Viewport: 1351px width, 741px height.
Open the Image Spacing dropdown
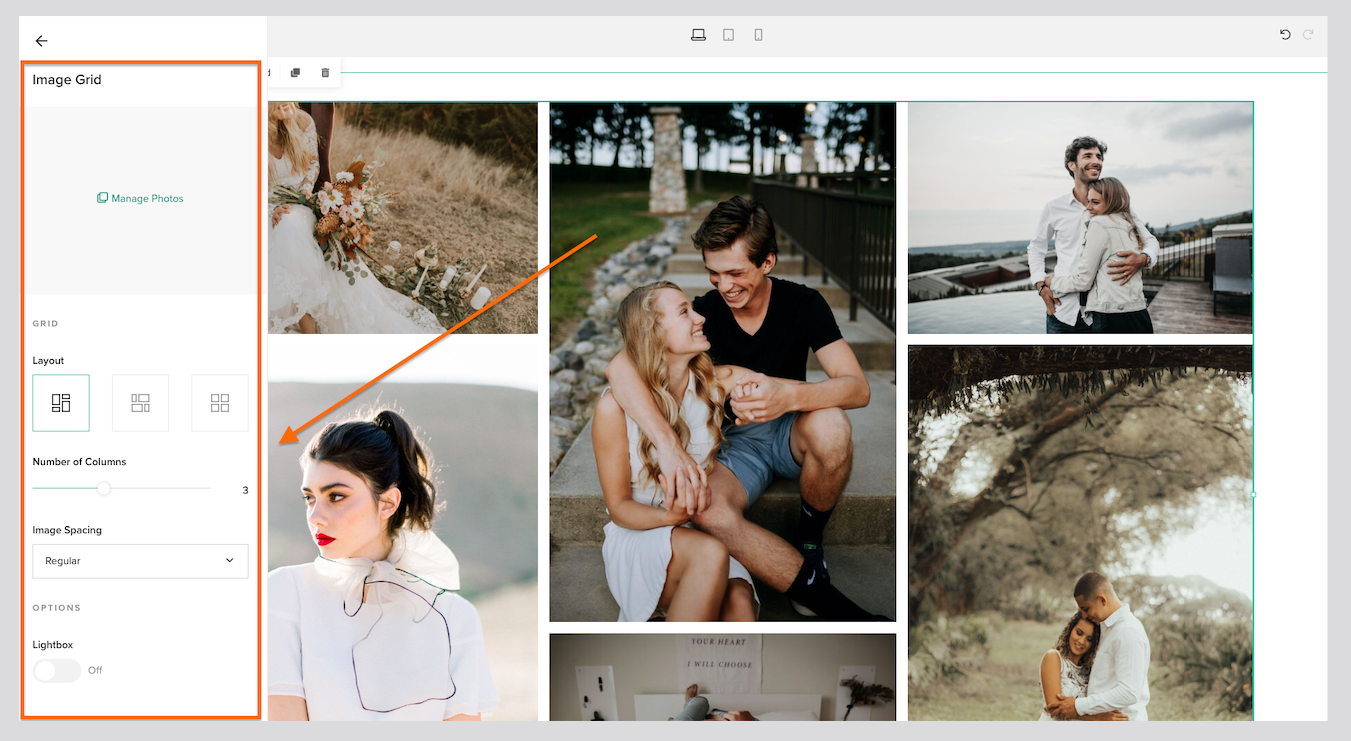point(140,561)
